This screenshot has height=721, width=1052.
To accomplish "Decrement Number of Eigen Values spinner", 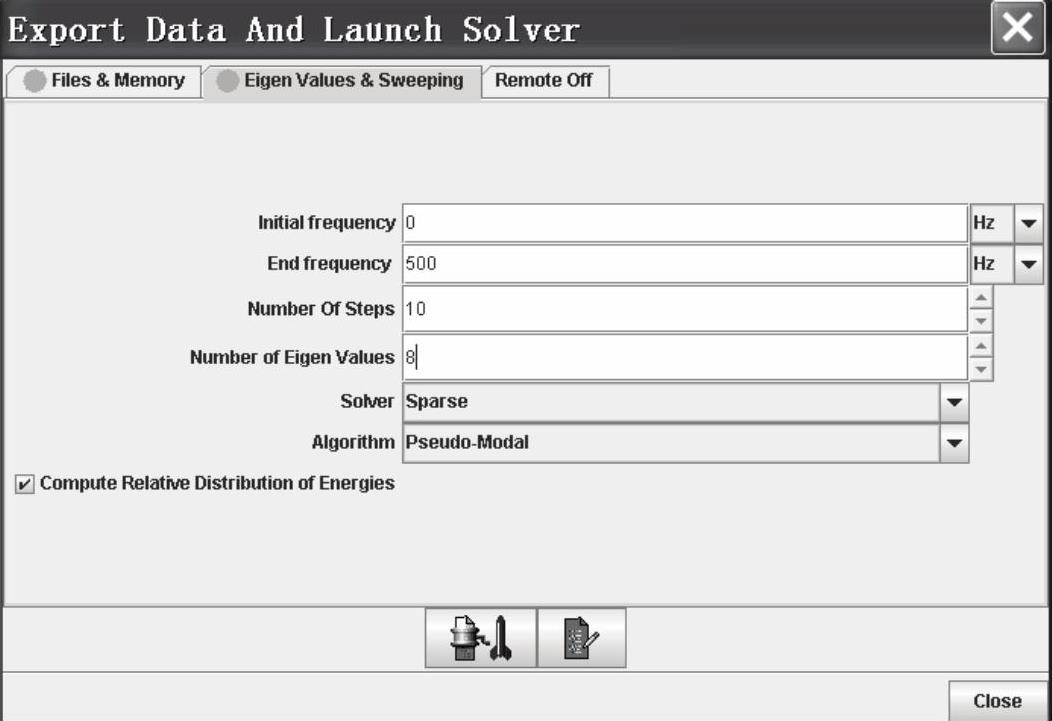I will pyautogui.click(x=981, y=369).
